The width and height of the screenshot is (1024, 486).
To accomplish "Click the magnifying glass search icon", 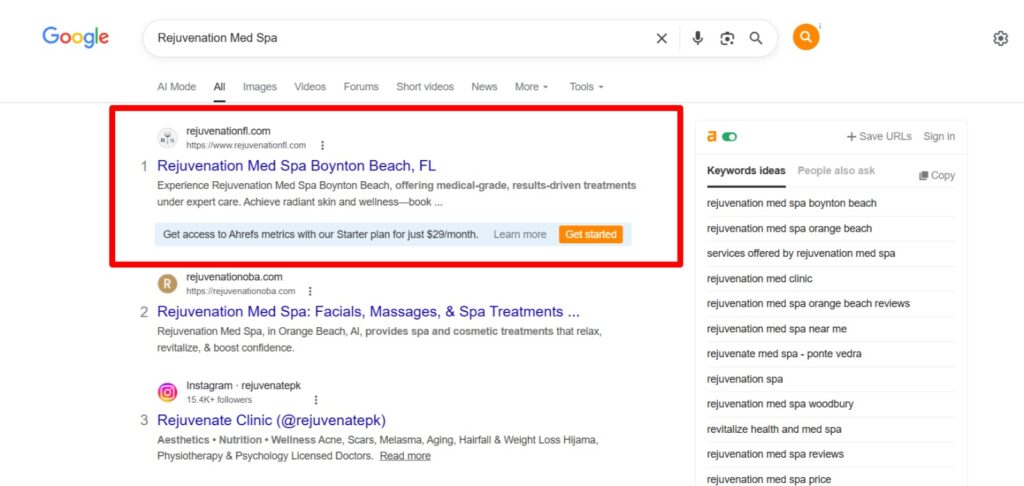I will click(x=756, y=38).
